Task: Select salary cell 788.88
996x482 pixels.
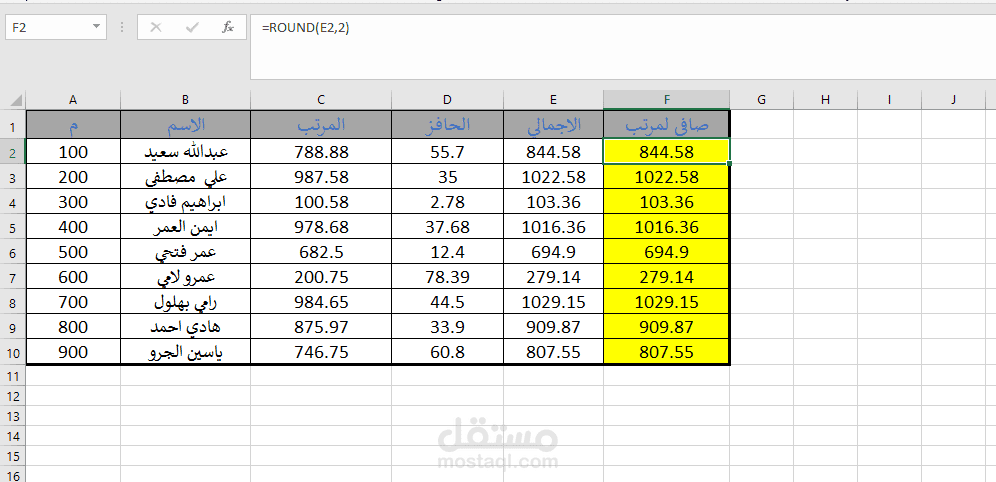Action: click(321, 152)
